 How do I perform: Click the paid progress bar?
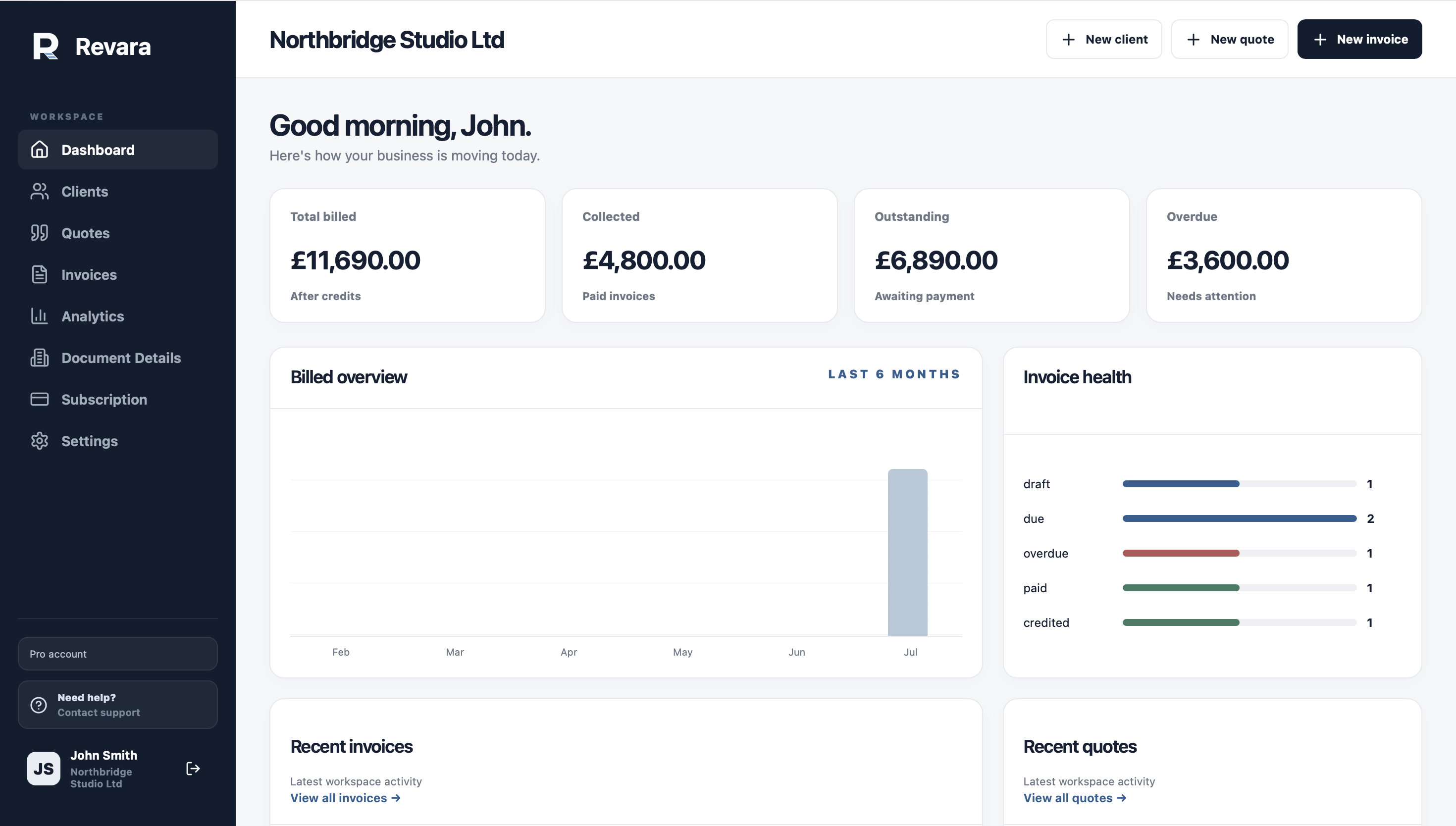pos(1239,588)
